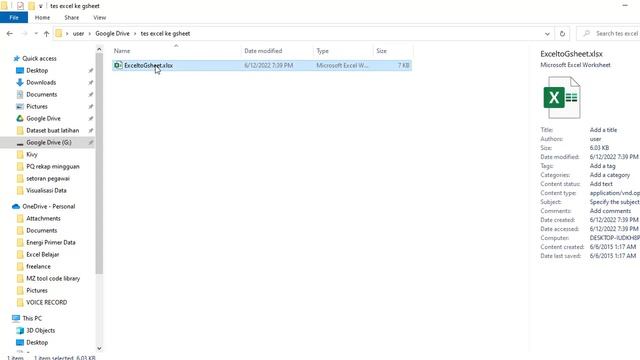Click 'Specify the subject' field

pos(614,202)
